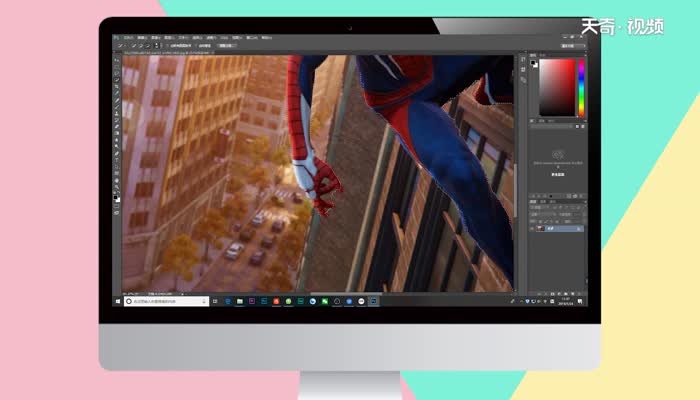Toggle the Auto-Enhance checkbox
The width and height of the screenshot is (700, 400).
click(x=196, y=46)
